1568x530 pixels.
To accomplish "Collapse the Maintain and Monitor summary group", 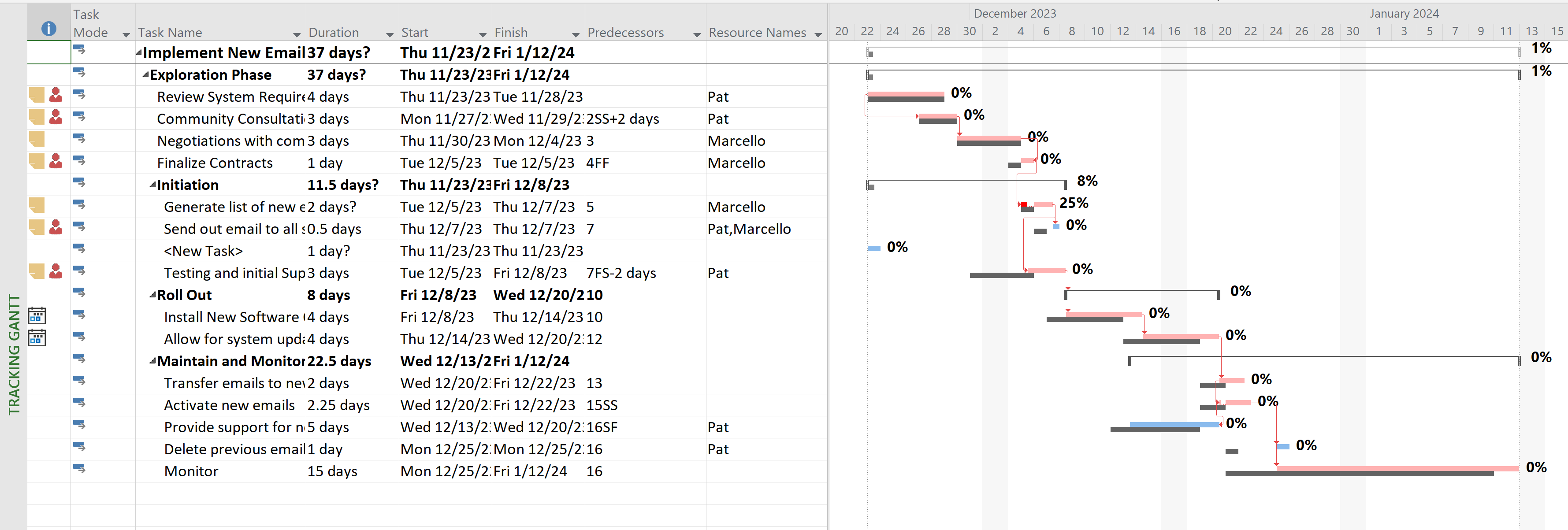I will [153, 361].
